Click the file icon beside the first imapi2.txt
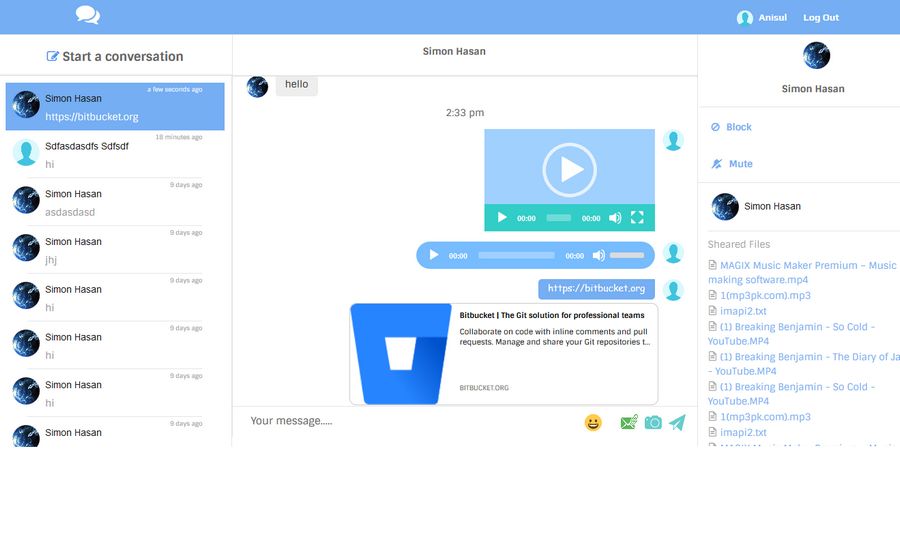Image resolution: width=900 pixels, height=535 pixels. 712,311
